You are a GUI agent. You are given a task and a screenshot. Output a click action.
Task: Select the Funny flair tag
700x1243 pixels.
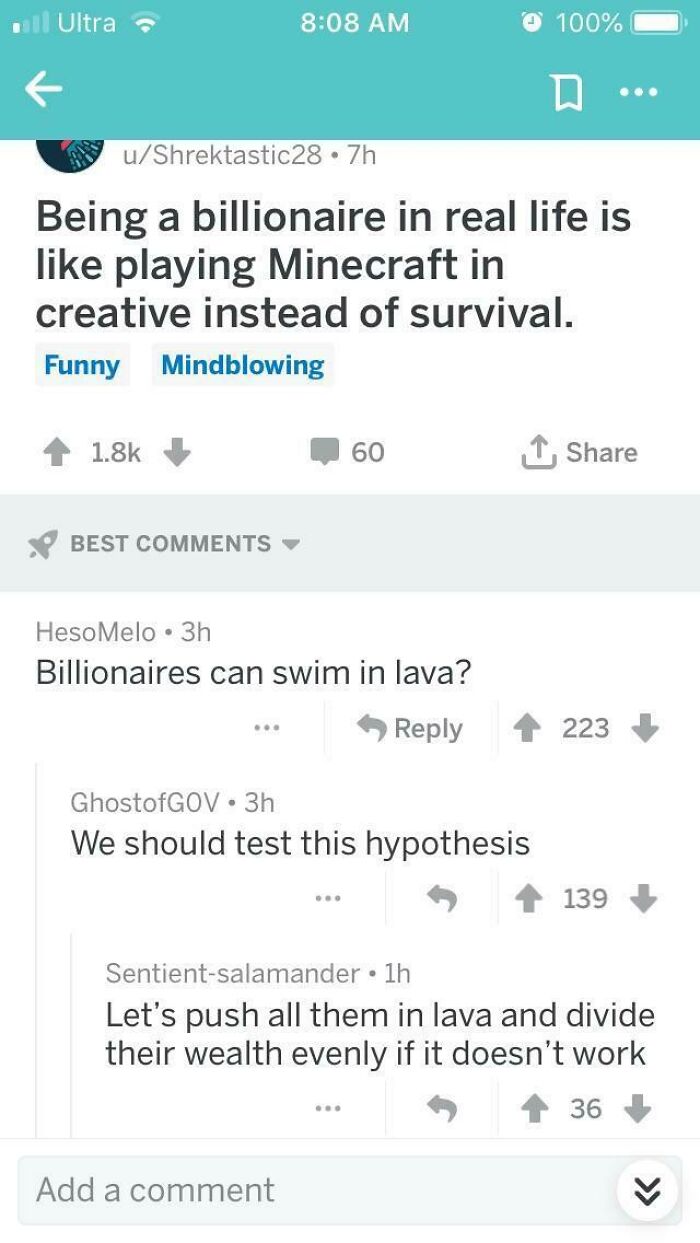pyautogui.click(x=82, y=364)
